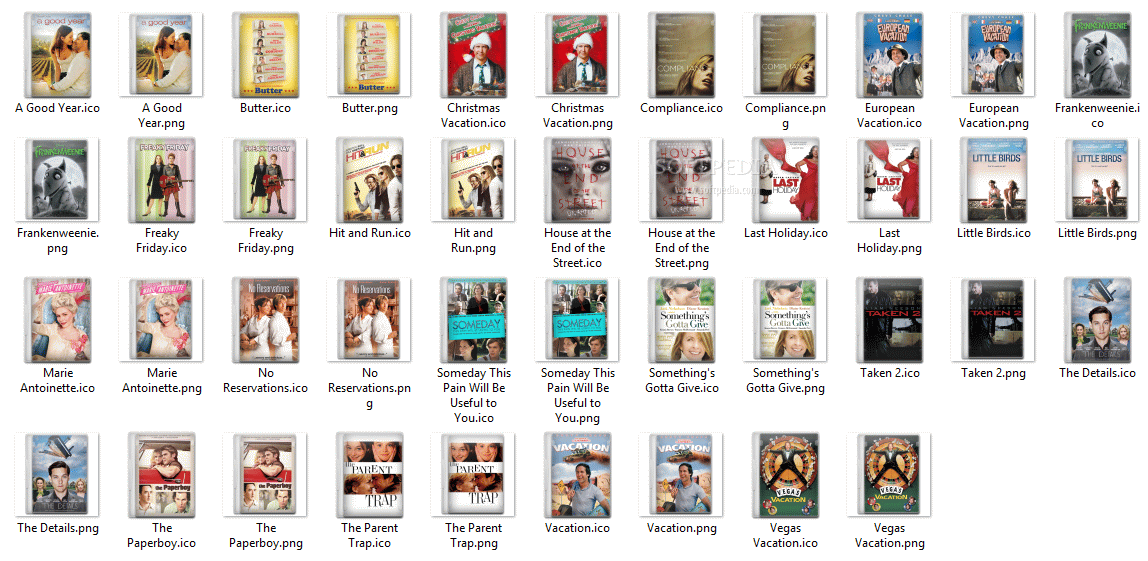
Task: Click the 'Compliance.ico' file name text
Action: click(682, 108)
